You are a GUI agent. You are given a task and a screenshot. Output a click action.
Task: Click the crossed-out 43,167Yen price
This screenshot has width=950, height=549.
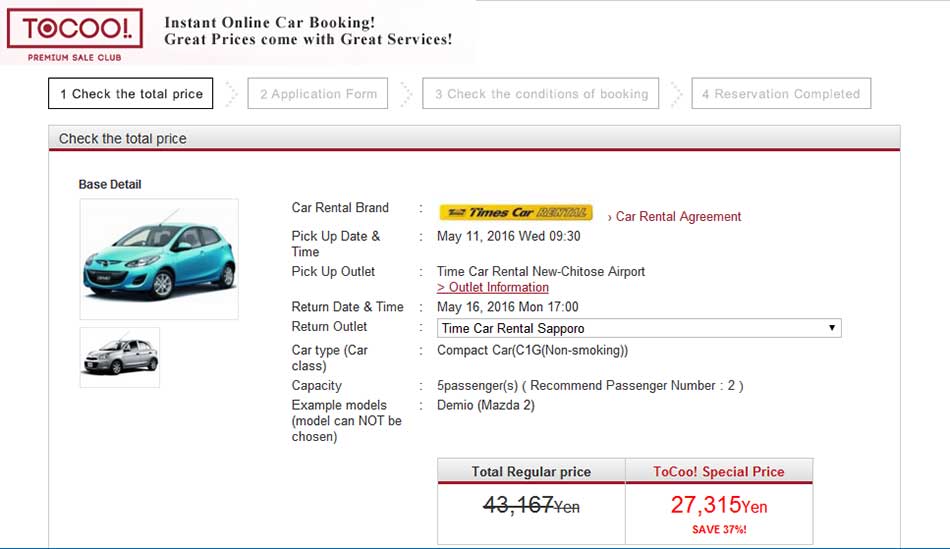pyautogui.click(x=531, y=505)
